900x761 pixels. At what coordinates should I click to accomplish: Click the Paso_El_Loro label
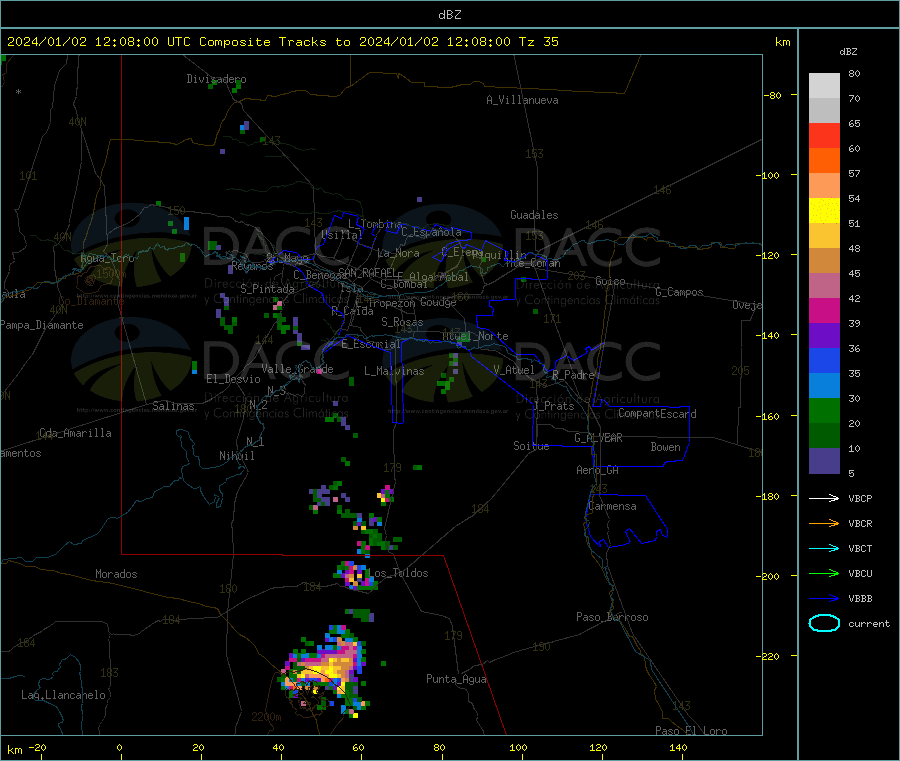[691, 731]
